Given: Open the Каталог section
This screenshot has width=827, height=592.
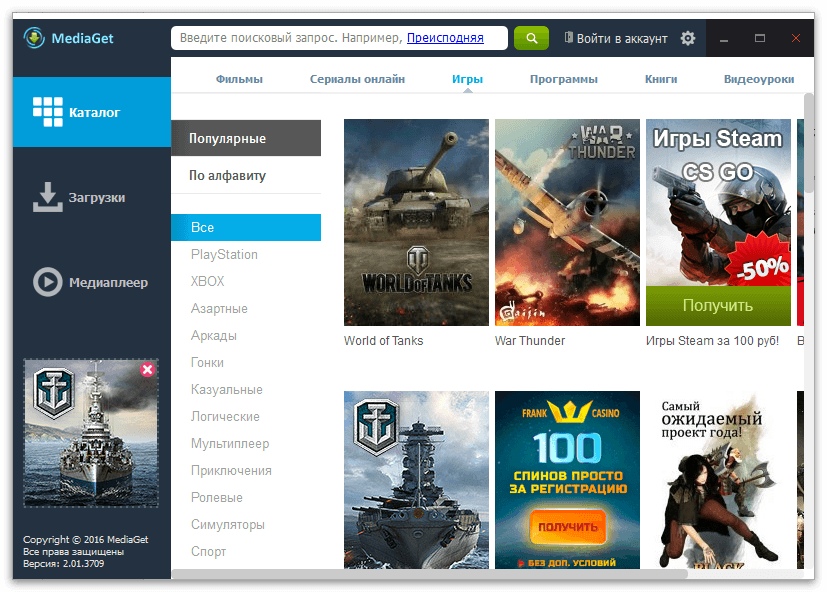Looking at the screenshot, I should [92, 112].
